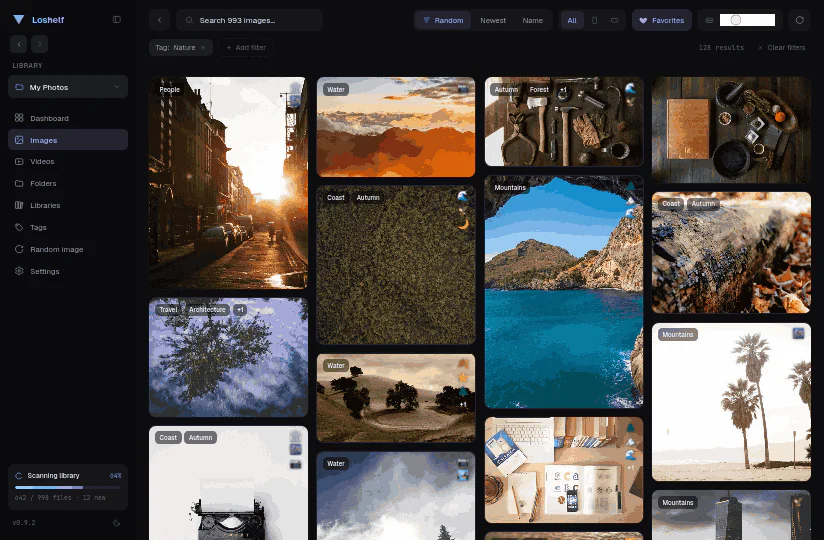Image resolution: width=824 pixels, height=540 pixels.
Task: Filter by landscape orientation icon
Action: pyautogui.click(x=614, y=20)
